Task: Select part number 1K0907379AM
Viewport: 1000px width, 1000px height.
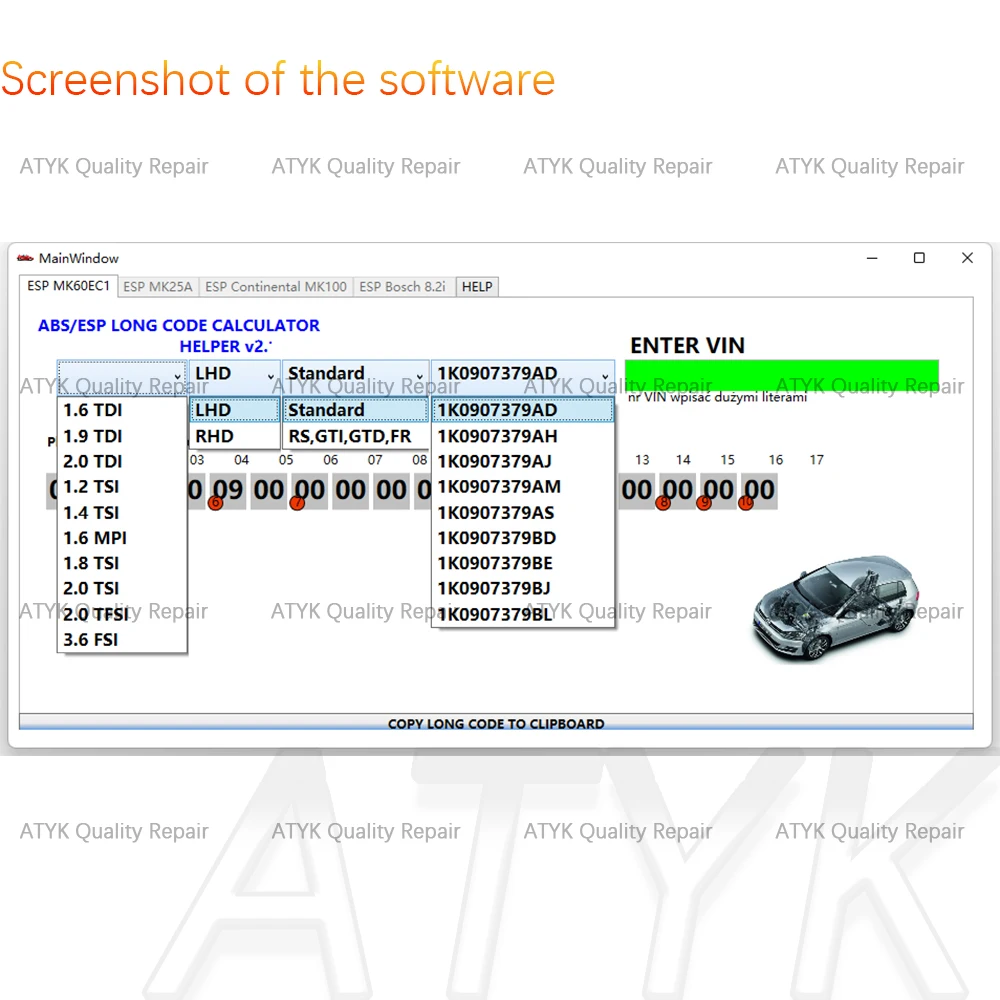Action: (523, 487)
